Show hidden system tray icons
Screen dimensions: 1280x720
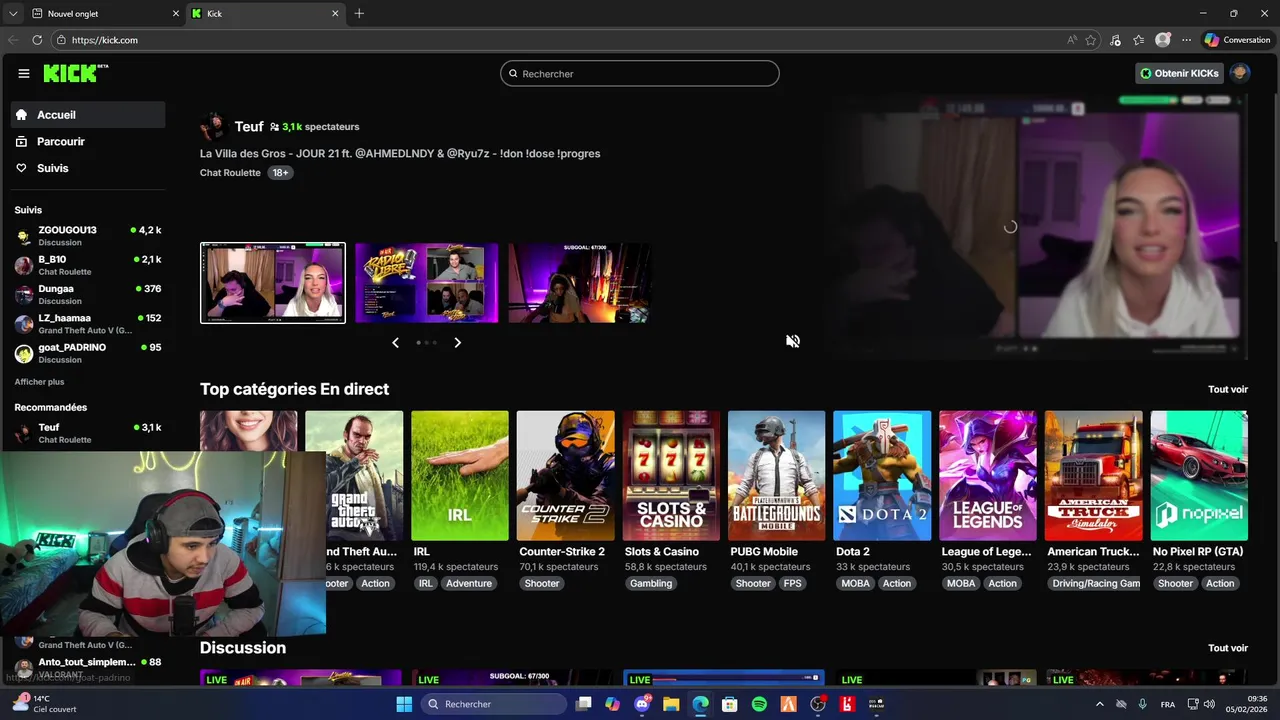1100,704
